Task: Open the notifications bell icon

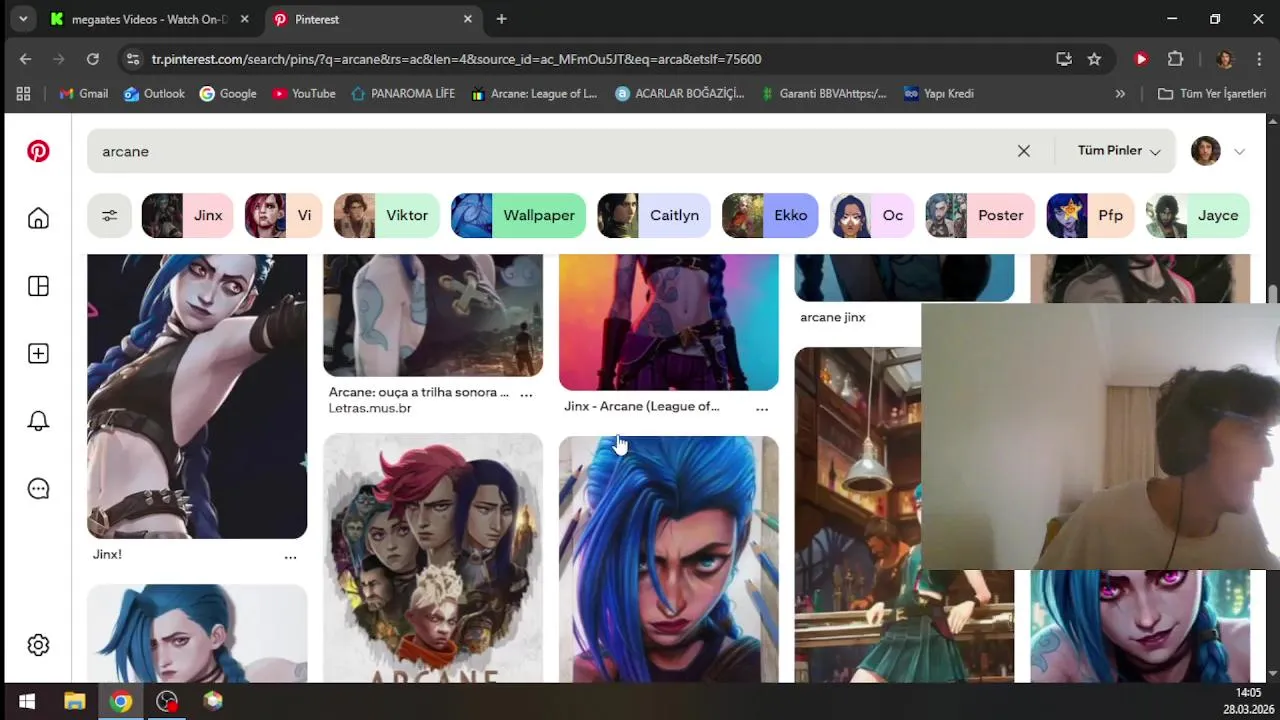Action: [x=38, y=421]
